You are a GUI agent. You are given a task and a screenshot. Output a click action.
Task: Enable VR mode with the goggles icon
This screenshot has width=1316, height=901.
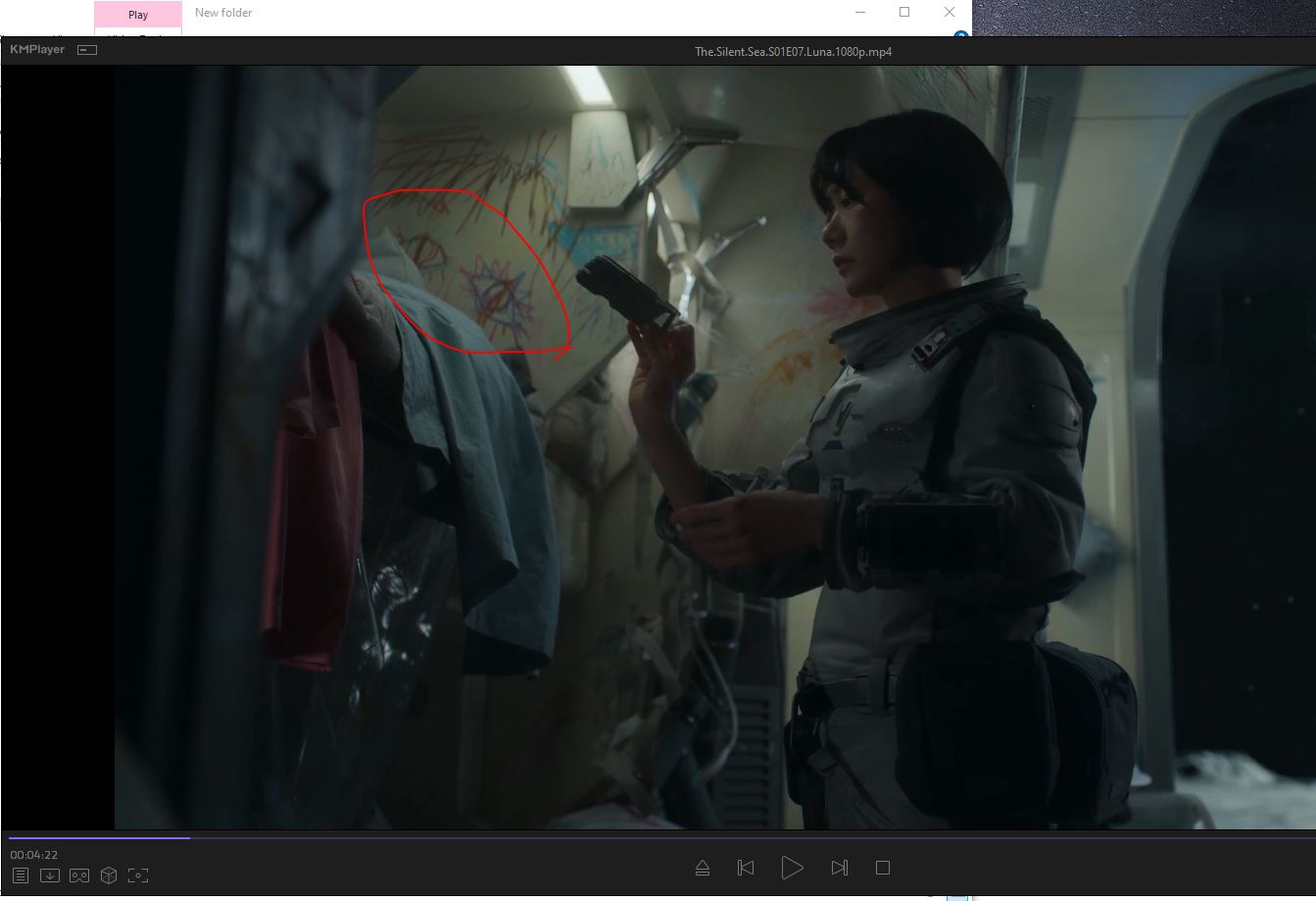click(79, 875)
